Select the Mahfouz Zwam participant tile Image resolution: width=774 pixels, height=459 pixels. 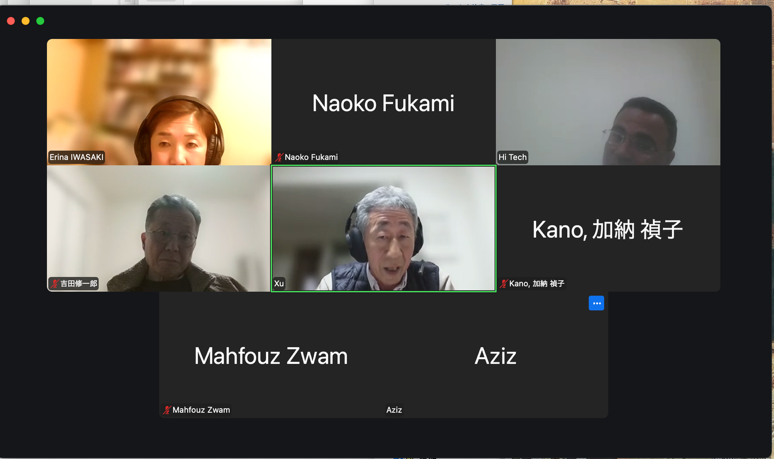(271, 355)
